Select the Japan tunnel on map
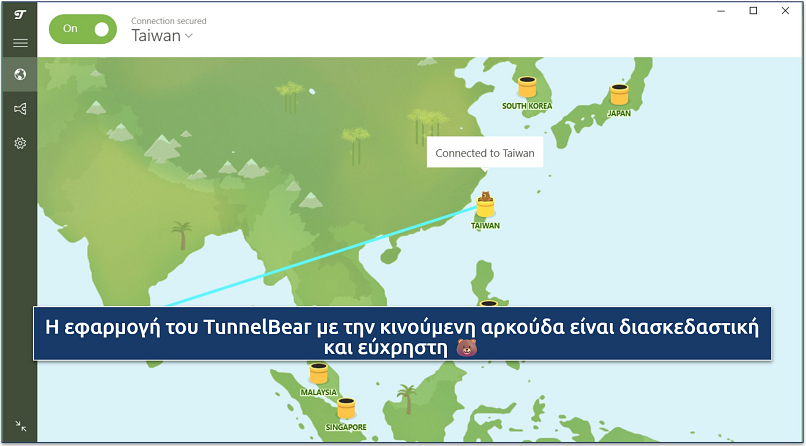This screenshot has width=806, height=446. click(x=619, y=95)
